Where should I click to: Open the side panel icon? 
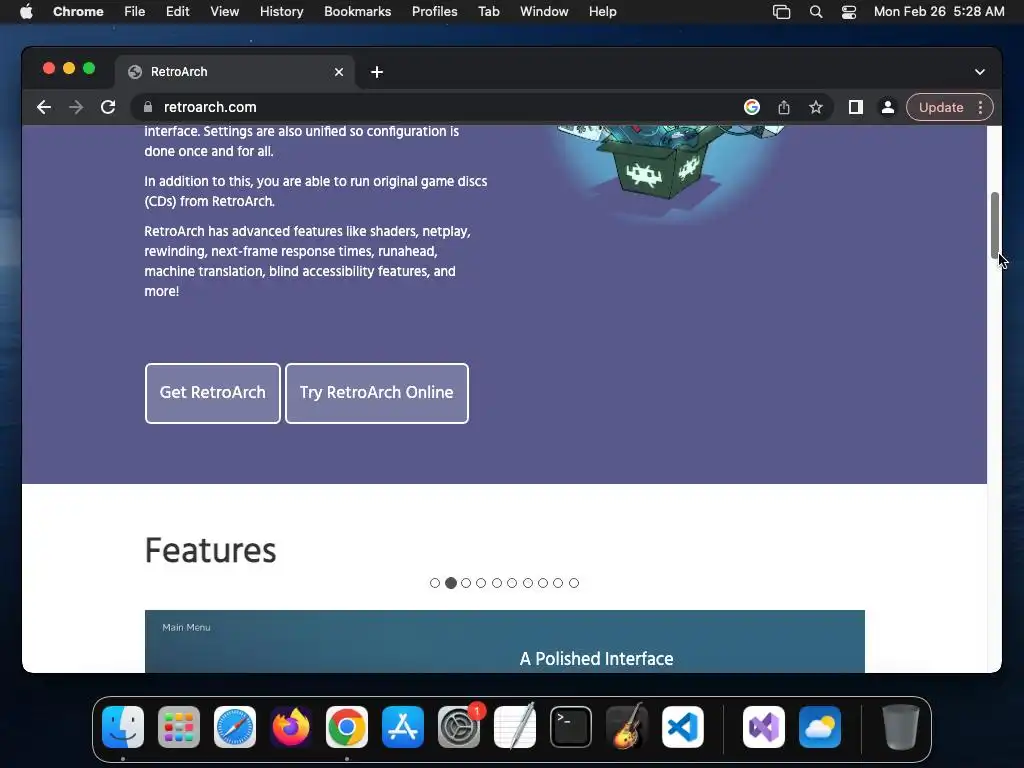point(856,107)
